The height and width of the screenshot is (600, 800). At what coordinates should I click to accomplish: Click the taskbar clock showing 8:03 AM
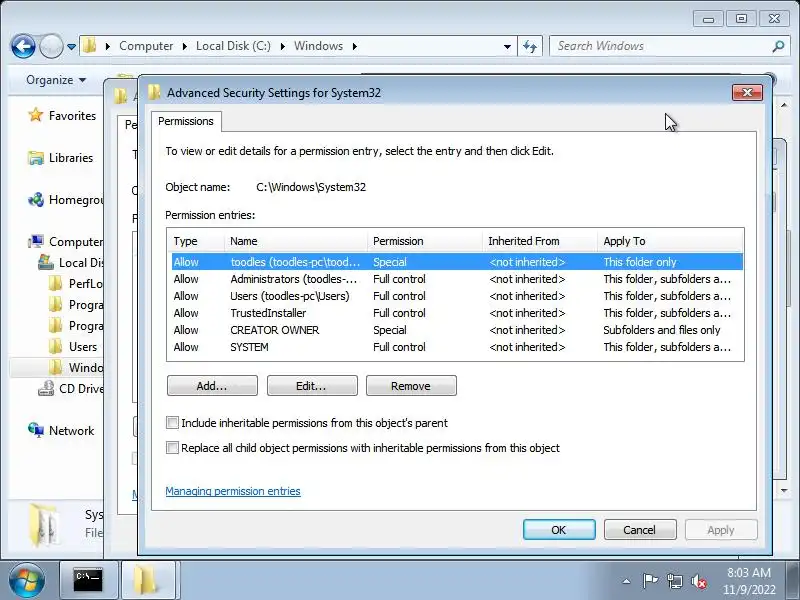(x=749, y=581)
